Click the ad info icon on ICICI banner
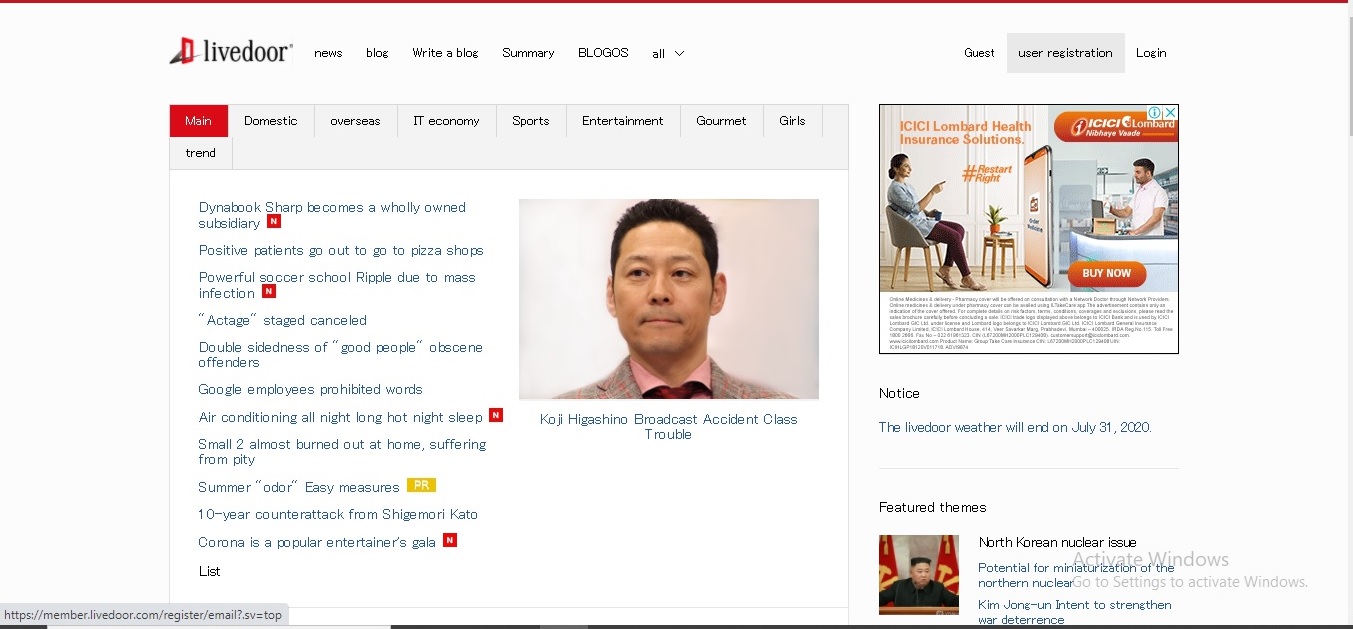1353x629 pixels. pyautogui.click(x=1155, y=112)
